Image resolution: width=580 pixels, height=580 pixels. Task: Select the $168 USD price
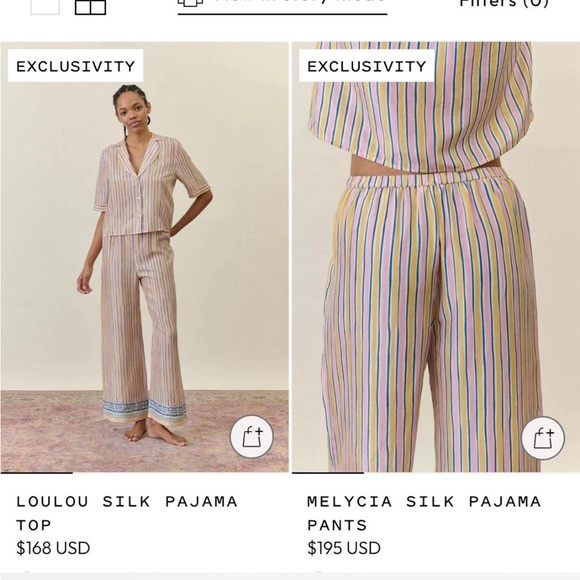53,548
